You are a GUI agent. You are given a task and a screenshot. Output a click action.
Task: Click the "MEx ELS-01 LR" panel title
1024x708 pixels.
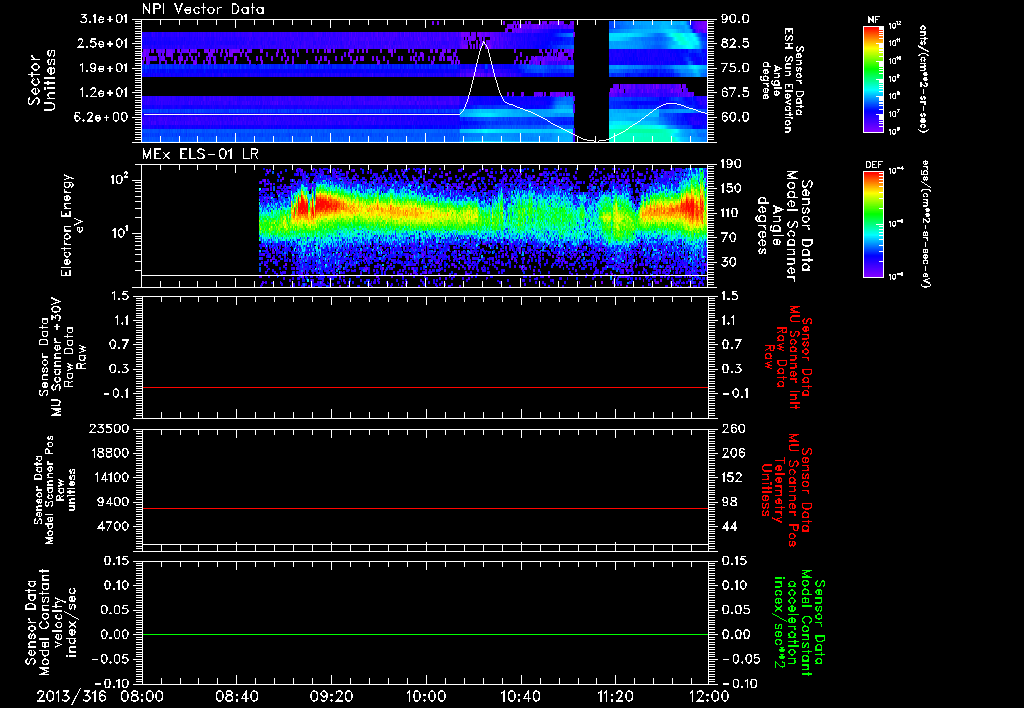coord(200,154)
